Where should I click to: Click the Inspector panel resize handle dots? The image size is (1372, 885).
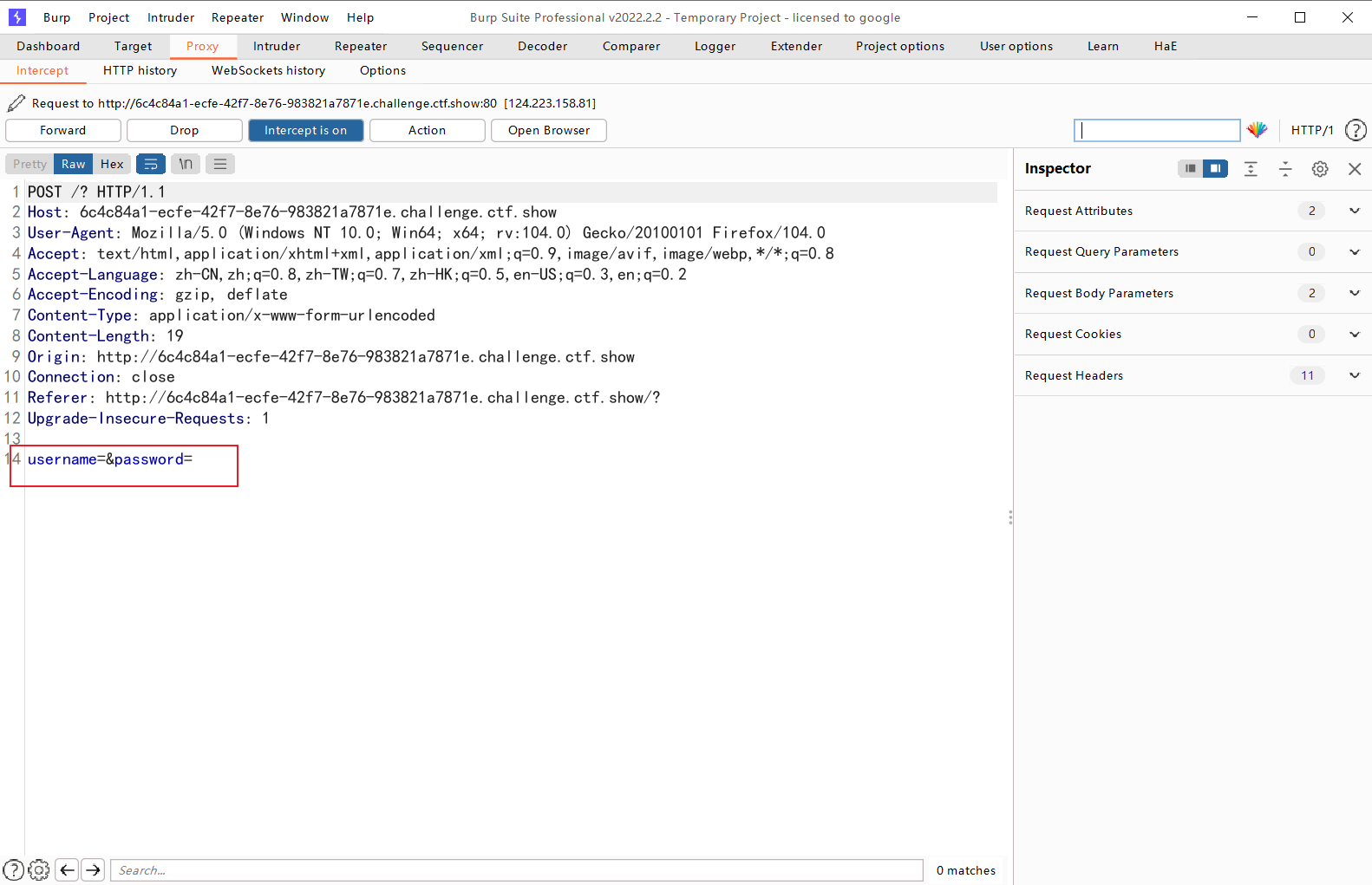1010,517
